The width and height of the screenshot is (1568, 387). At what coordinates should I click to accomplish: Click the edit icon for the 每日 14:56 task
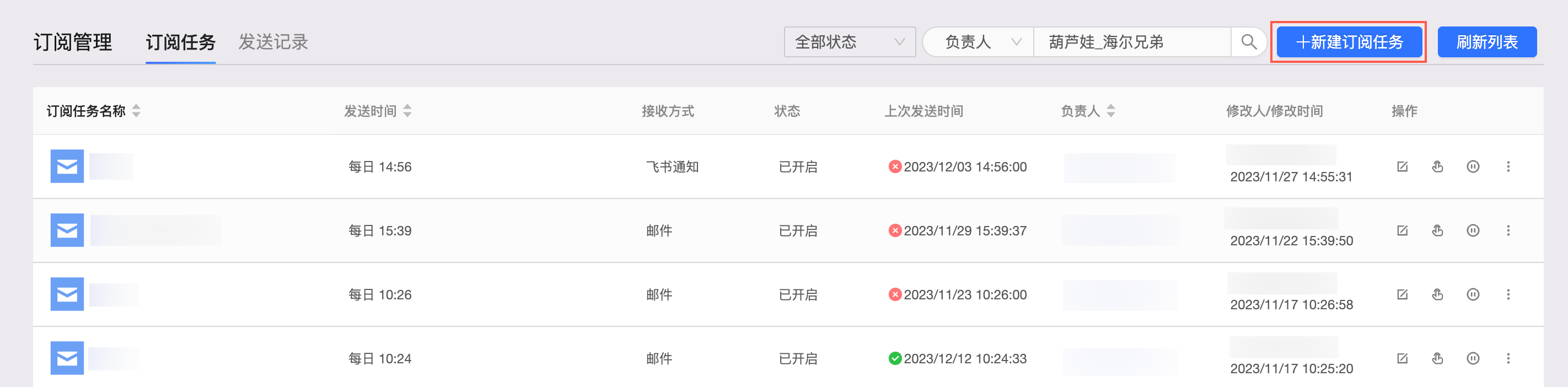coord(1402,166)
